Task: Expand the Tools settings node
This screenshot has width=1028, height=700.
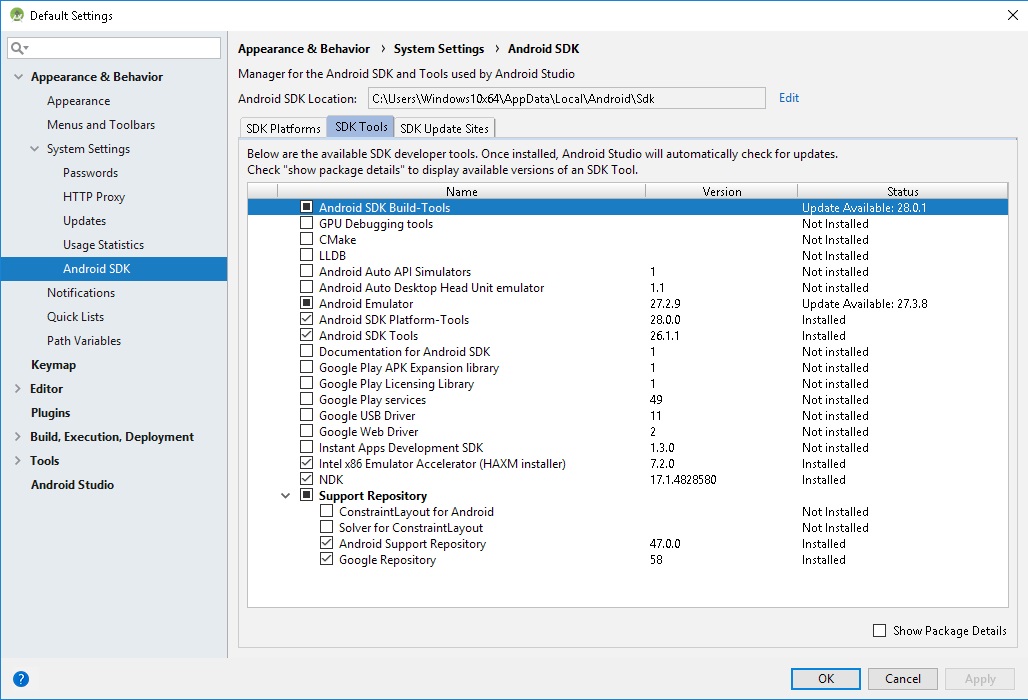Action: [18, 461]
